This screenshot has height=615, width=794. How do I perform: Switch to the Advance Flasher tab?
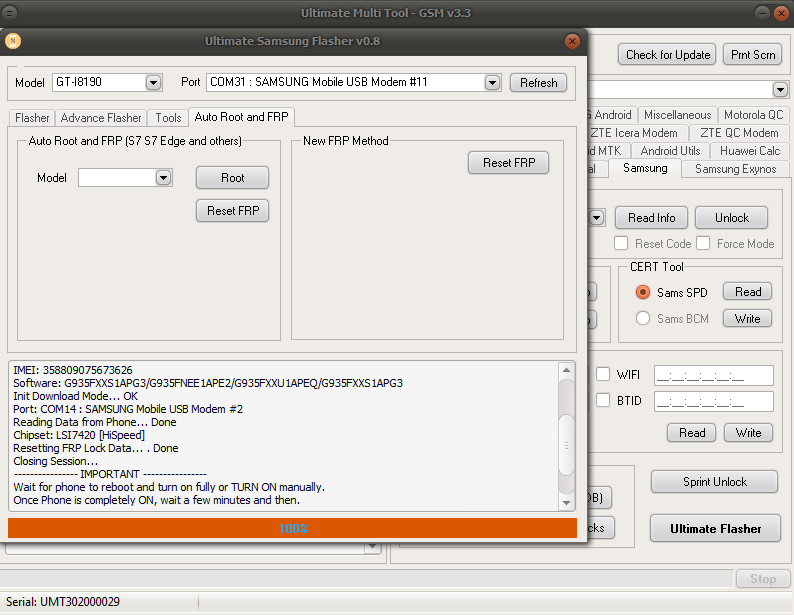(101, 118)
